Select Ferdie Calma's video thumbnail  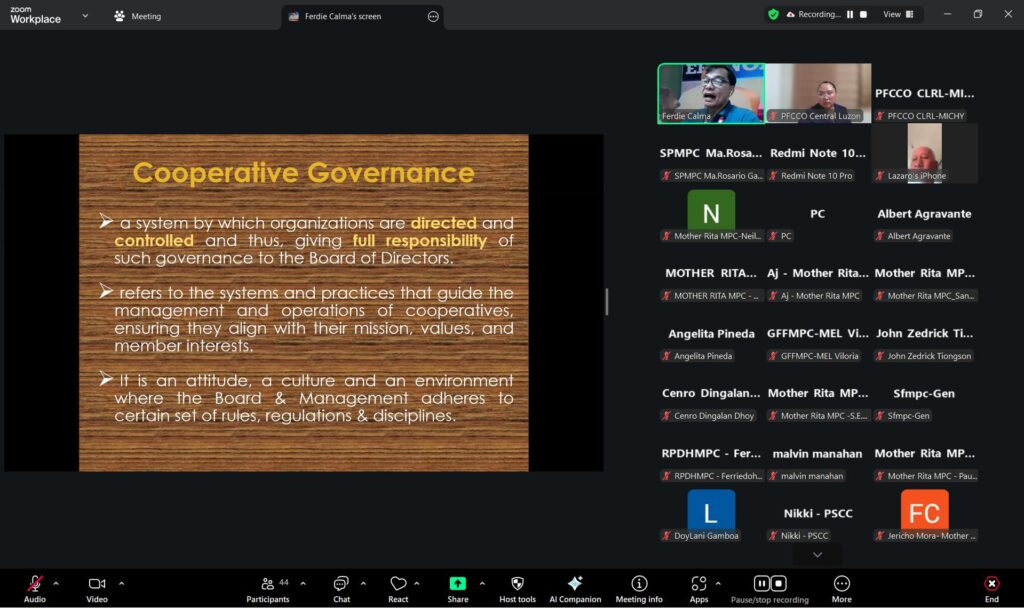(710, 94)
